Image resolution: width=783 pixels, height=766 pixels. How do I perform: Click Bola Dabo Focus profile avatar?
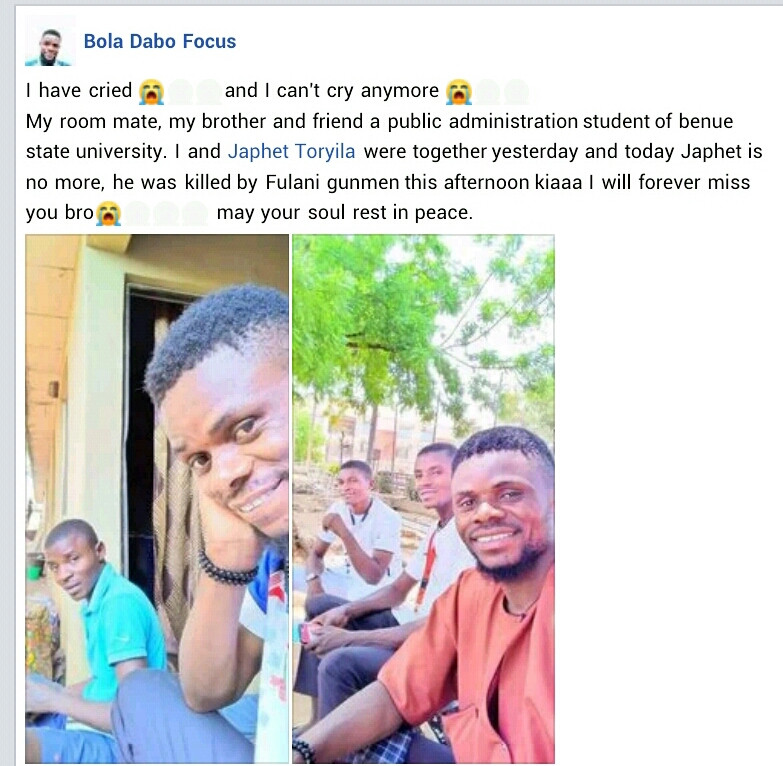pos(49,43)
